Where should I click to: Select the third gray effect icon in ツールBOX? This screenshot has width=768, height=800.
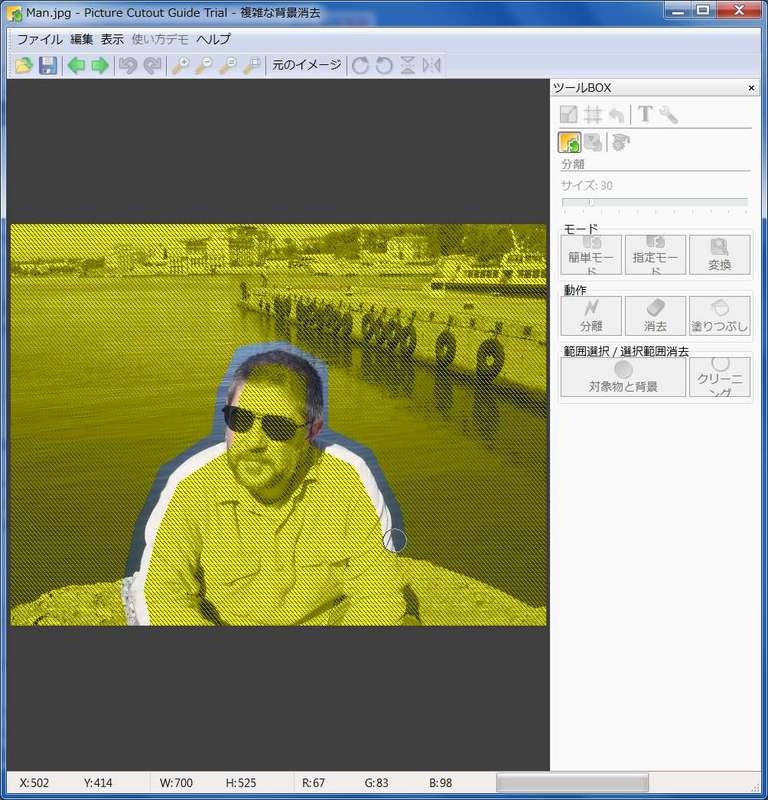(621, 143)
